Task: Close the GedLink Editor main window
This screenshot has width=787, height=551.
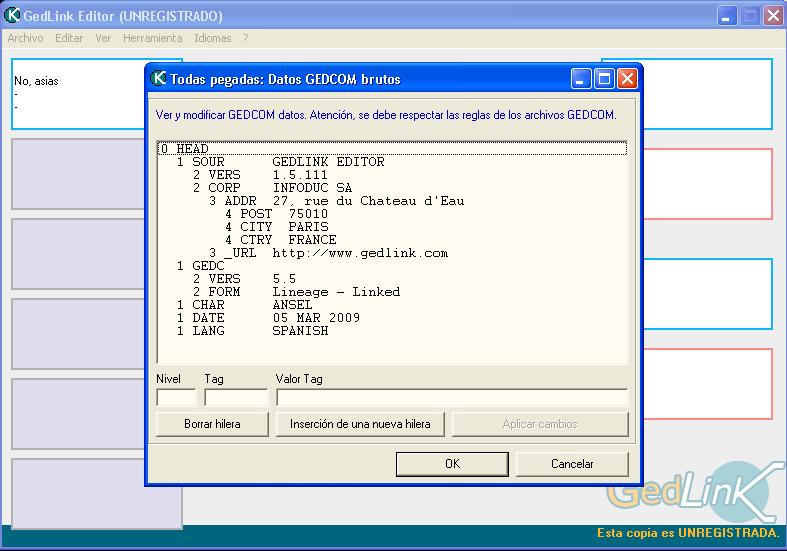Action: [x=773, y=16]
